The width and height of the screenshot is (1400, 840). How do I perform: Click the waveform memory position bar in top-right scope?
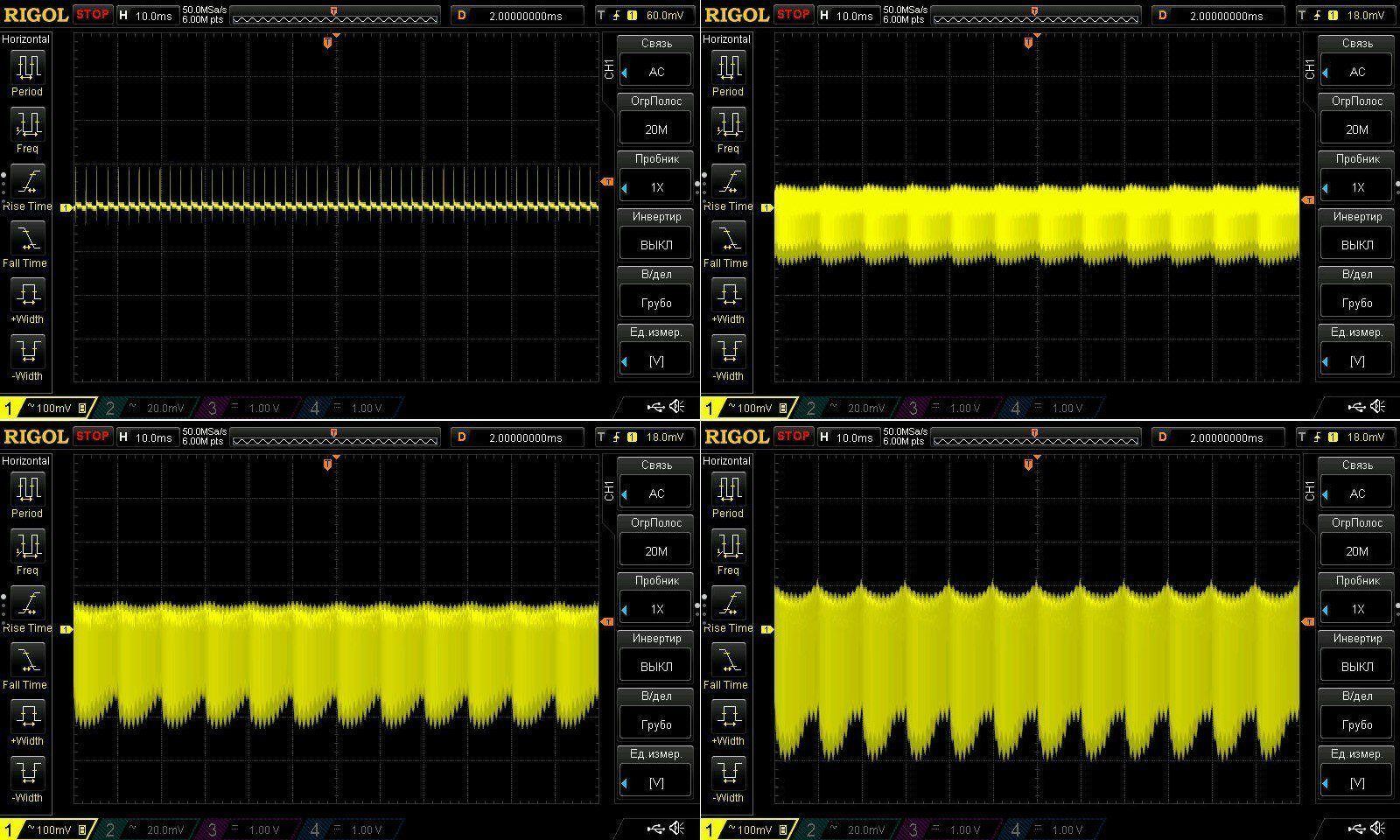point(1036,16)
